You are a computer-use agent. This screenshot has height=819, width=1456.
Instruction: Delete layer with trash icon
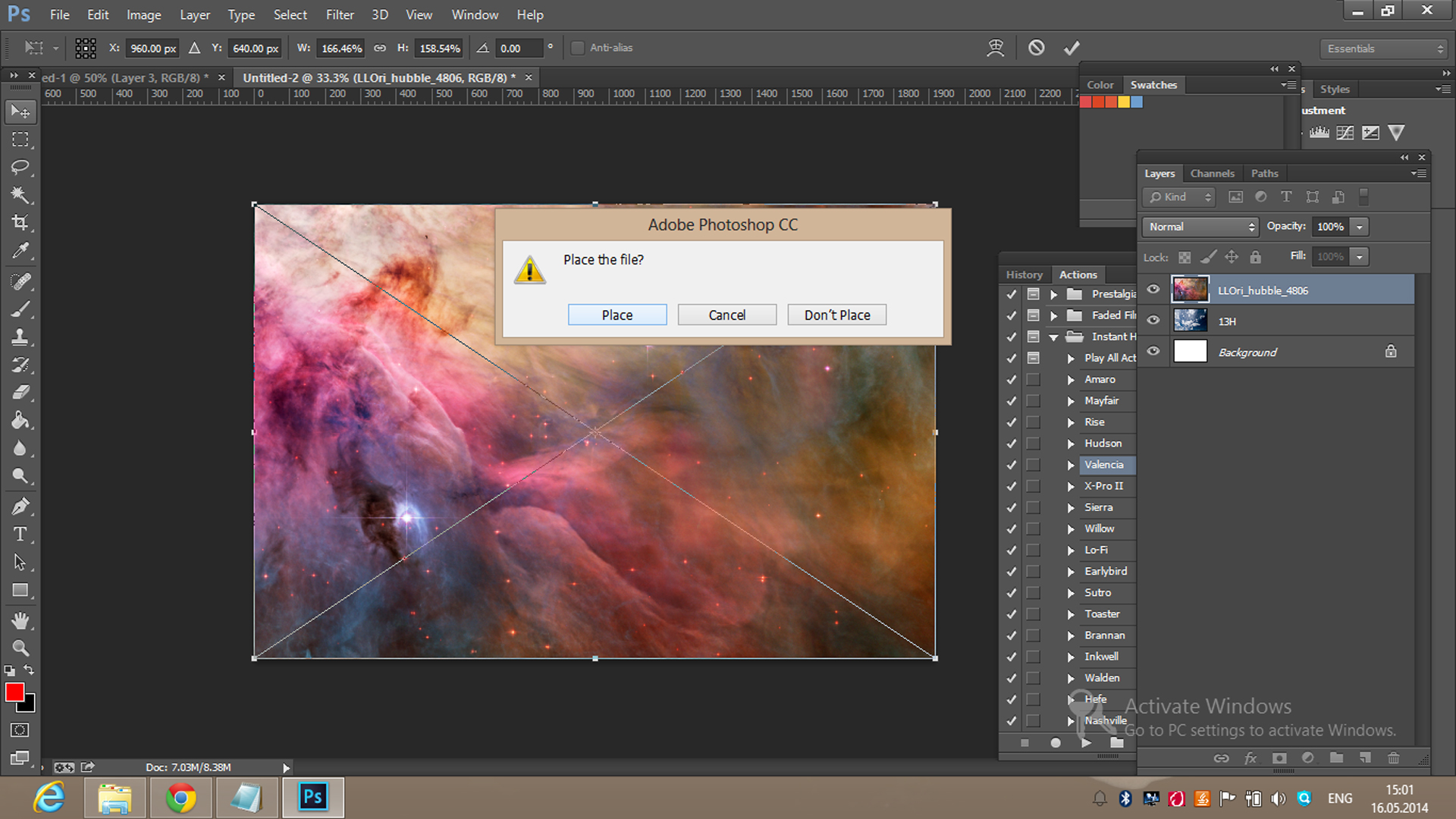tap(1394, 758)
